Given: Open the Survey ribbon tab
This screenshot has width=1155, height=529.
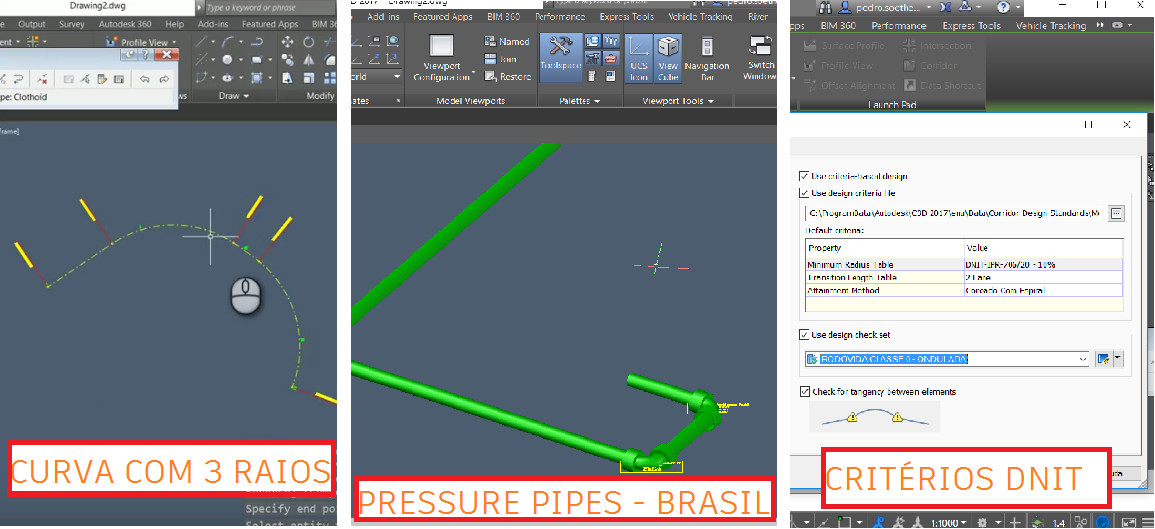Looking at the screenshot, I should click(x=72, y=24).
